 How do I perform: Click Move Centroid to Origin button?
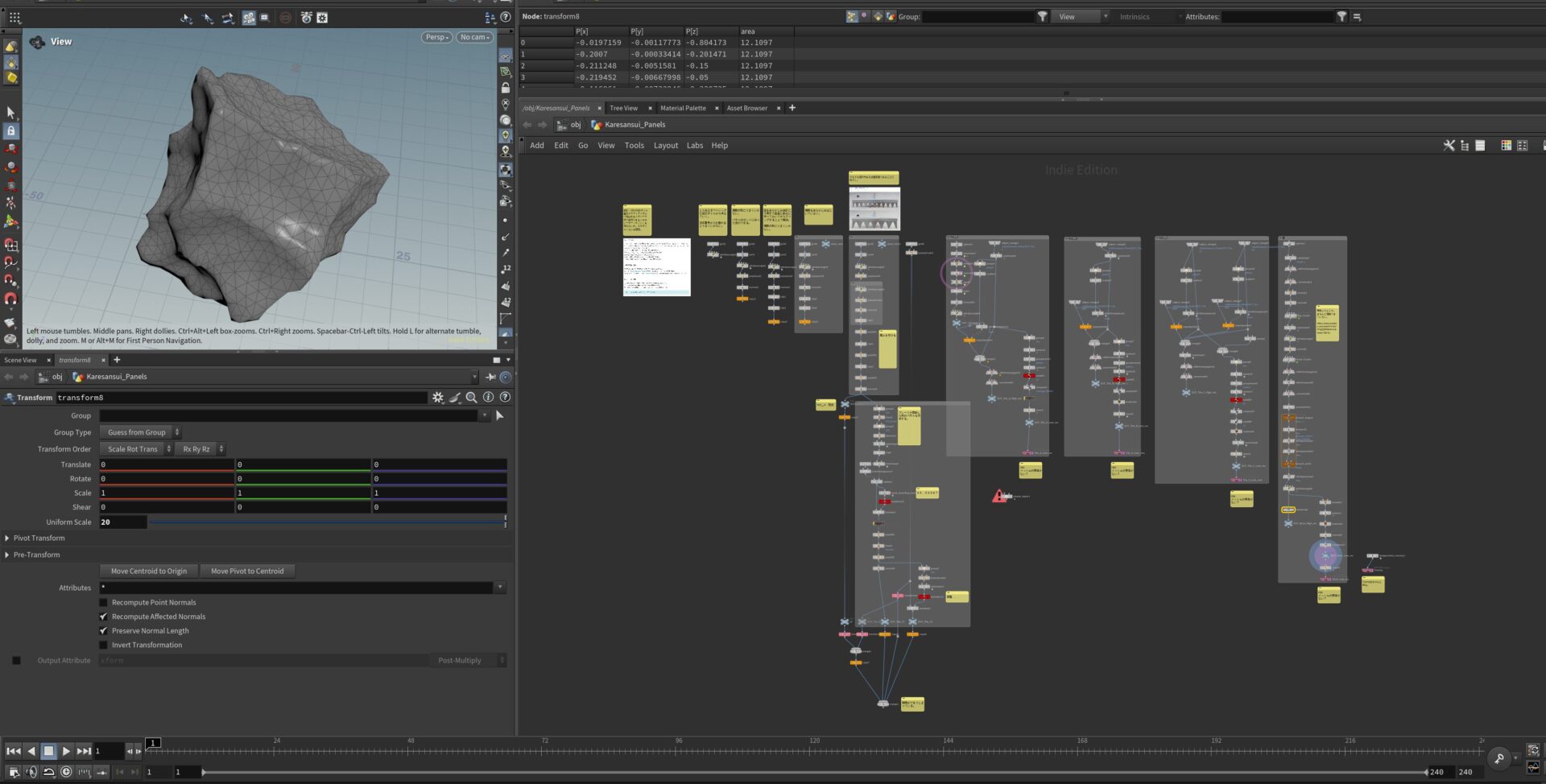pyautogui.click(x=149, y=571)
